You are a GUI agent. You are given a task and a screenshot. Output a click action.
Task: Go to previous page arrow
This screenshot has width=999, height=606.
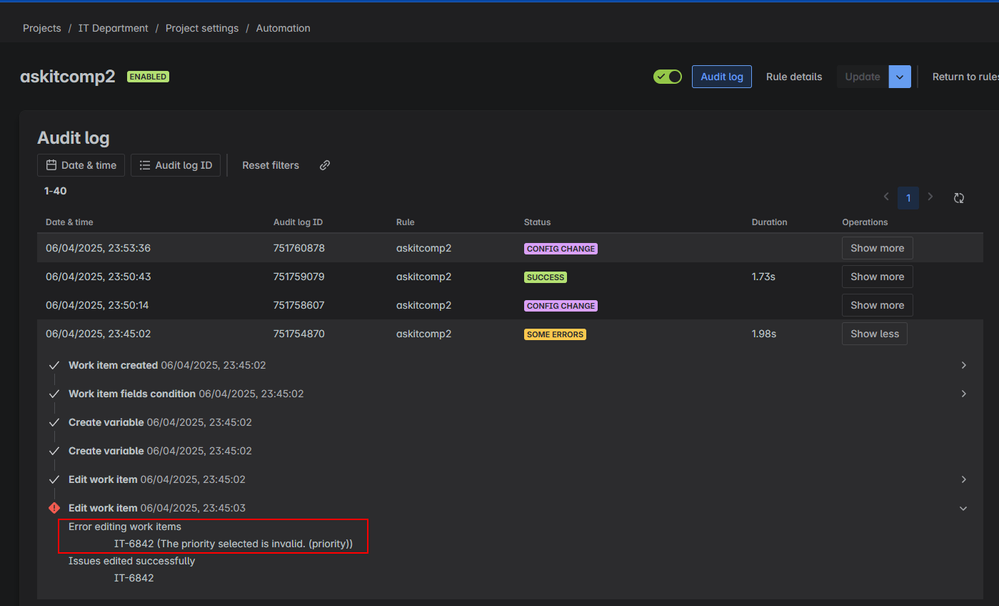pos(886,197)
